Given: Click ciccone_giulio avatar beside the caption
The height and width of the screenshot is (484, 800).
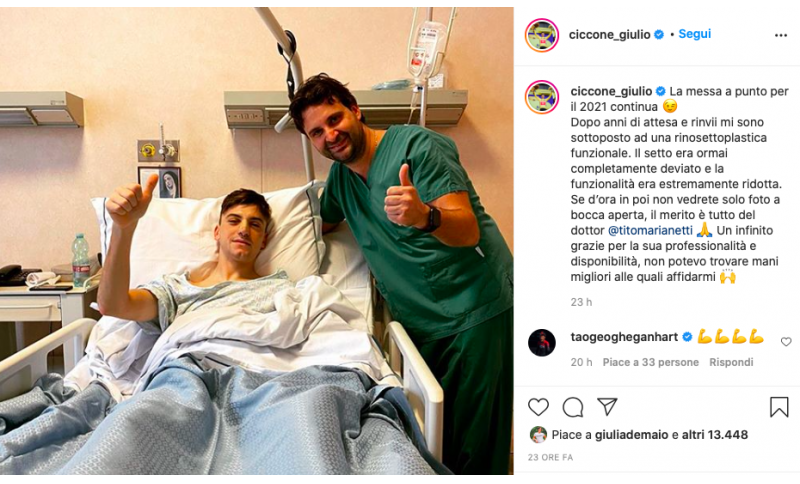Looking at the screenshot, I should (x=542, y=97).
